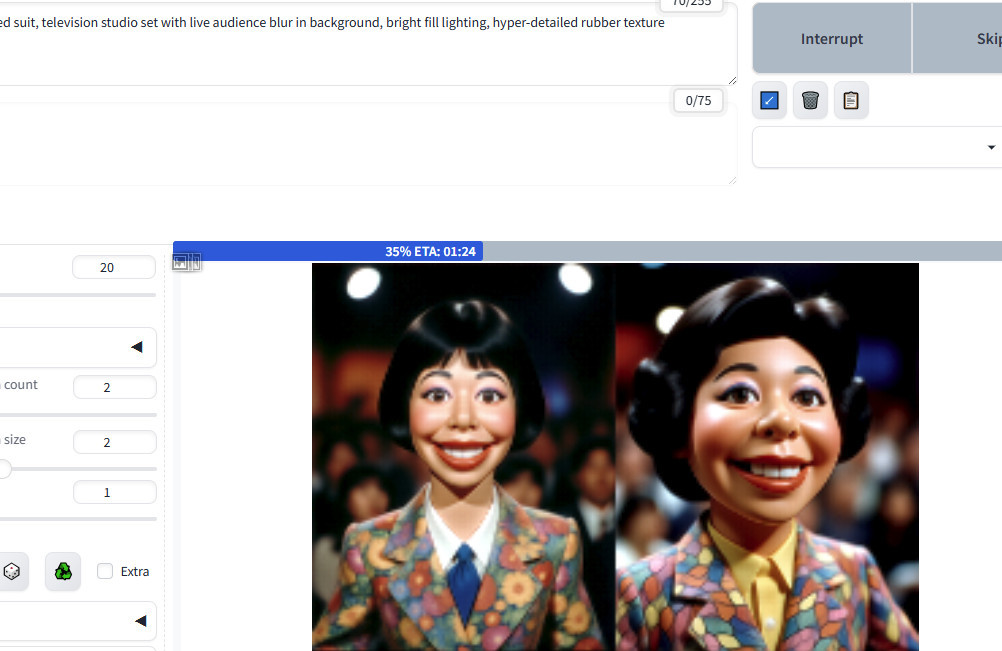This screenshot has height=651, width=1002.
Task: Click the 35% ETA progress bar
Action: [x=587, y=251]
